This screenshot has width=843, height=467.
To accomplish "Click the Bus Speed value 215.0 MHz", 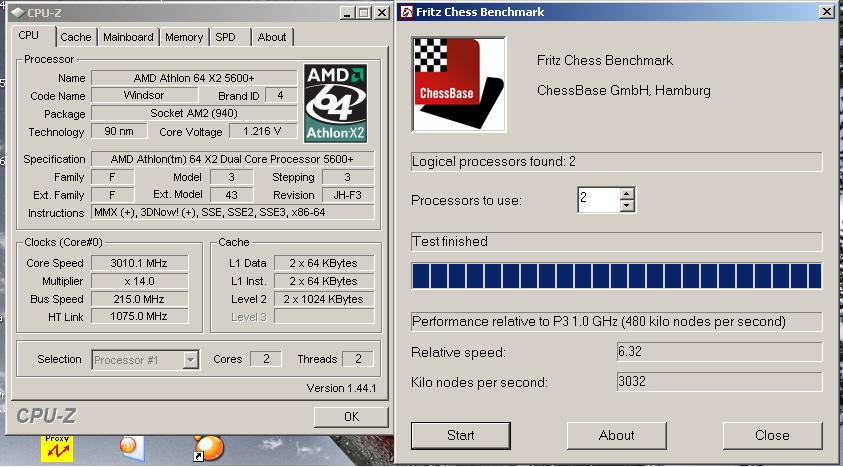I will (x=140, y=299).
